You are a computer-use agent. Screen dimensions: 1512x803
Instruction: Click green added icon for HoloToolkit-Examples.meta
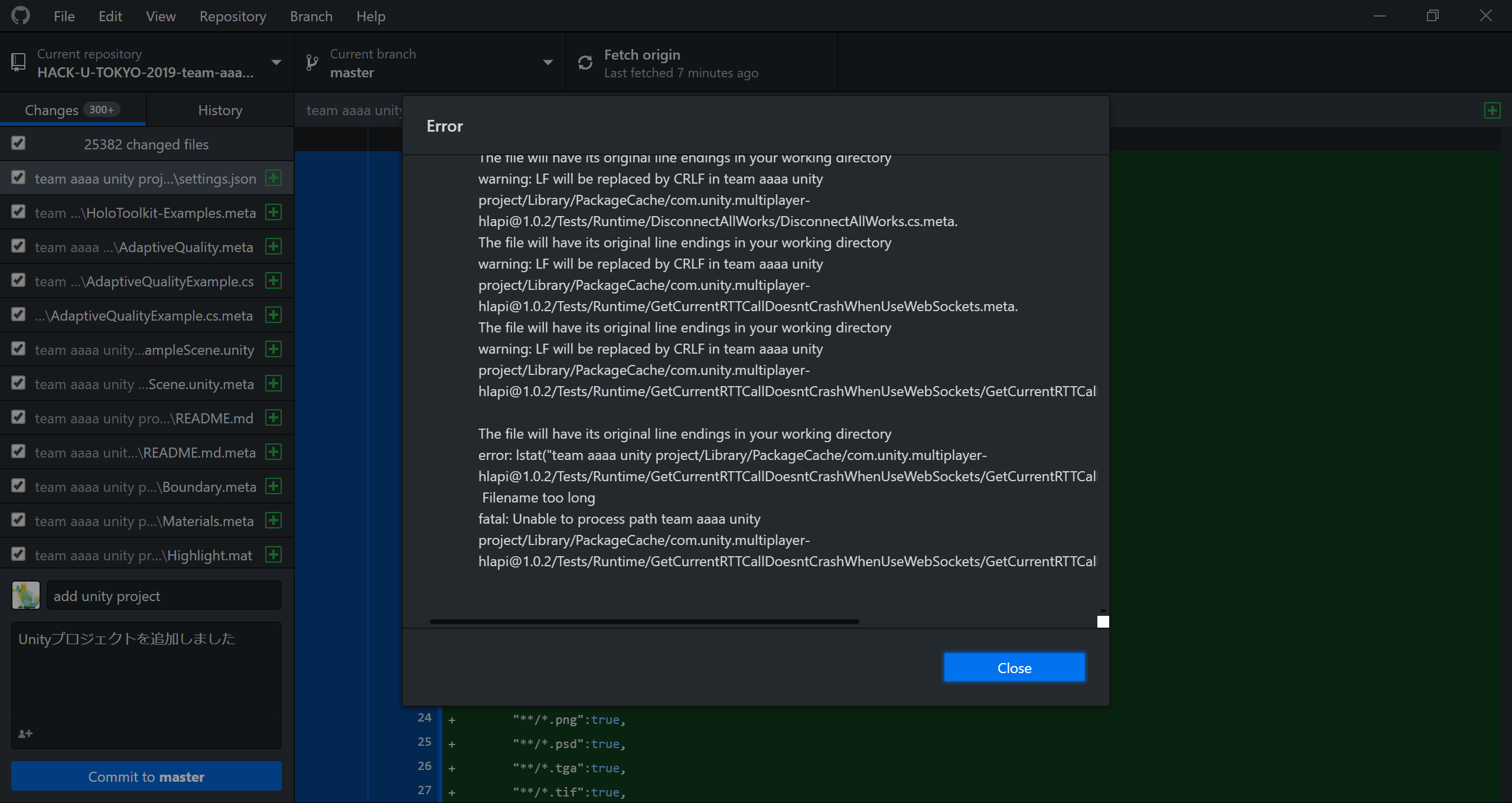pos(273,212)
